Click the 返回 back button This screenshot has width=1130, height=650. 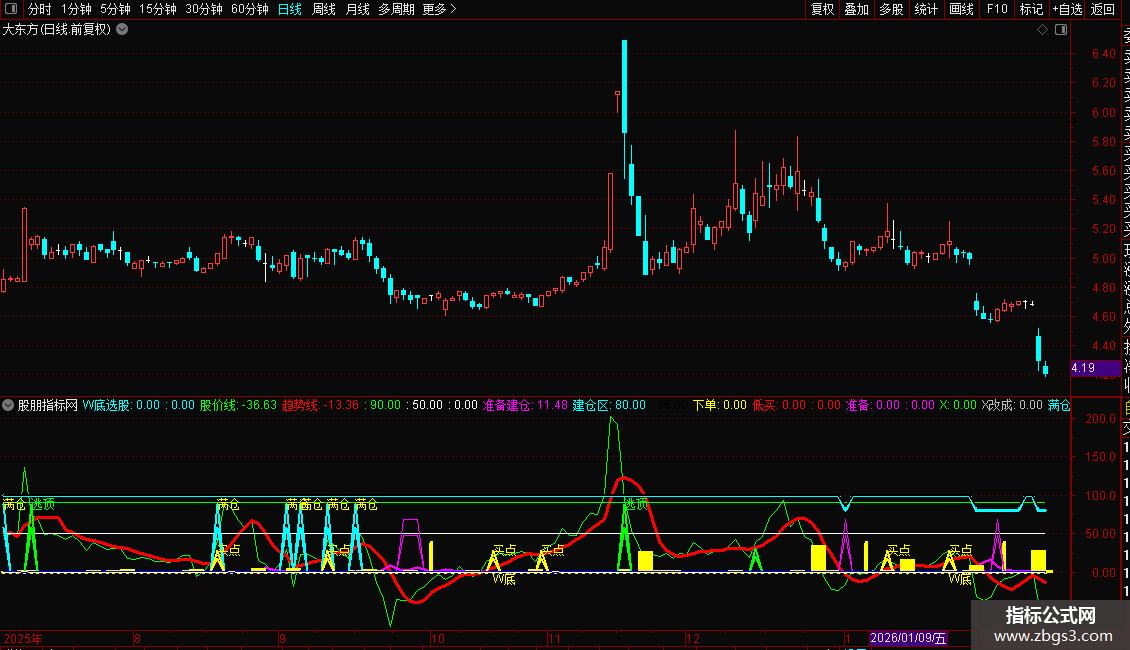coord(1103,9)
